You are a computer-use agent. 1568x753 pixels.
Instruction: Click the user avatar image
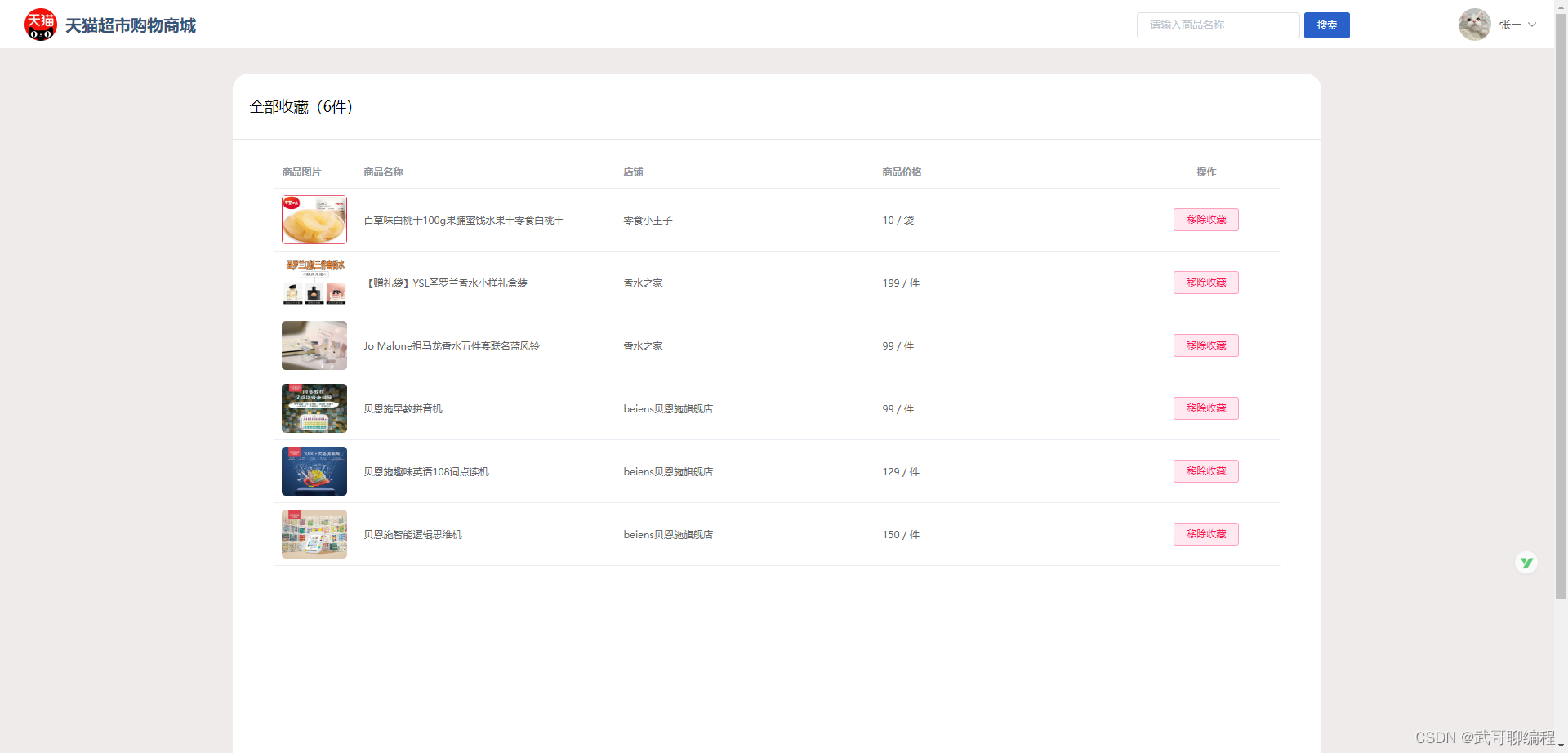[1474, 24]
